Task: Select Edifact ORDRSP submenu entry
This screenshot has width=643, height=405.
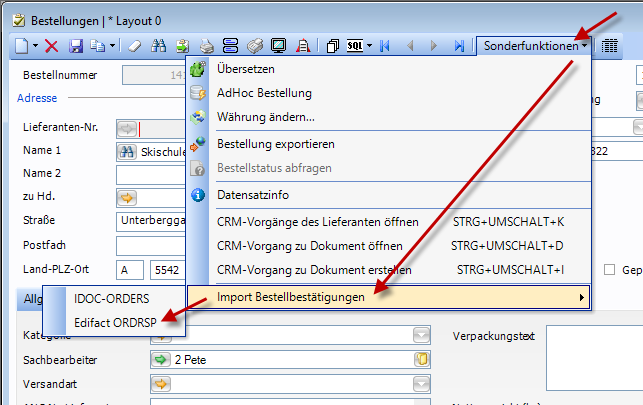Action: click(x=116, y=322)
